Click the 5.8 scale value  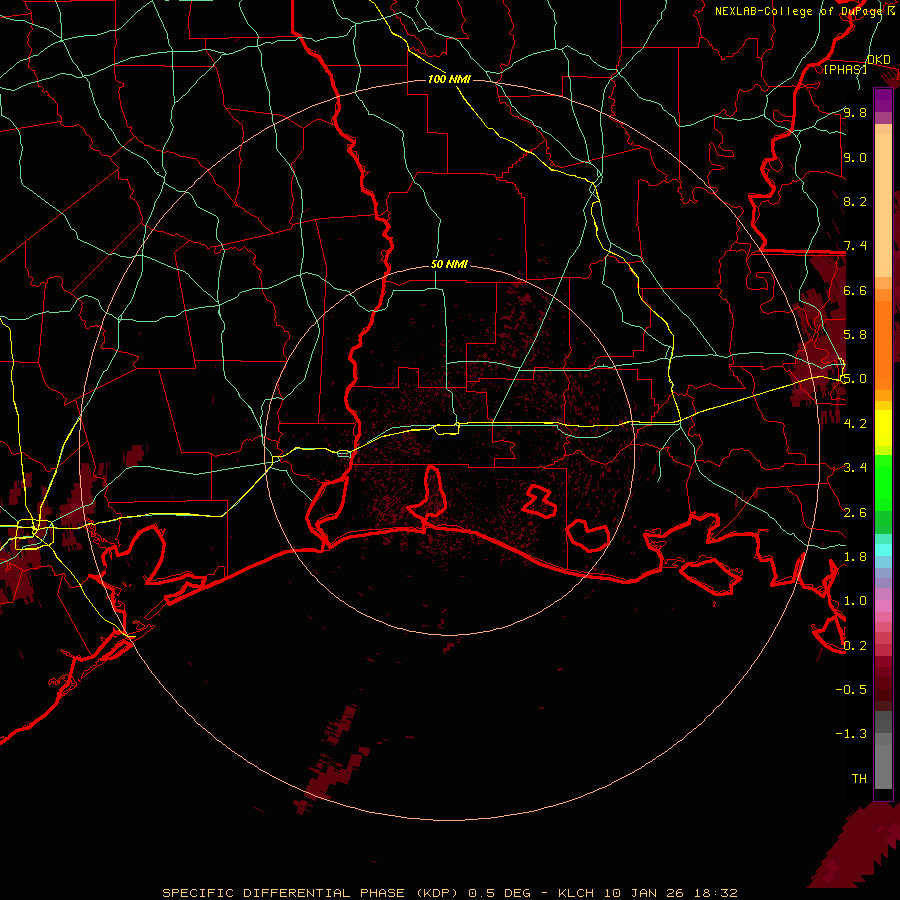[855, 334]
